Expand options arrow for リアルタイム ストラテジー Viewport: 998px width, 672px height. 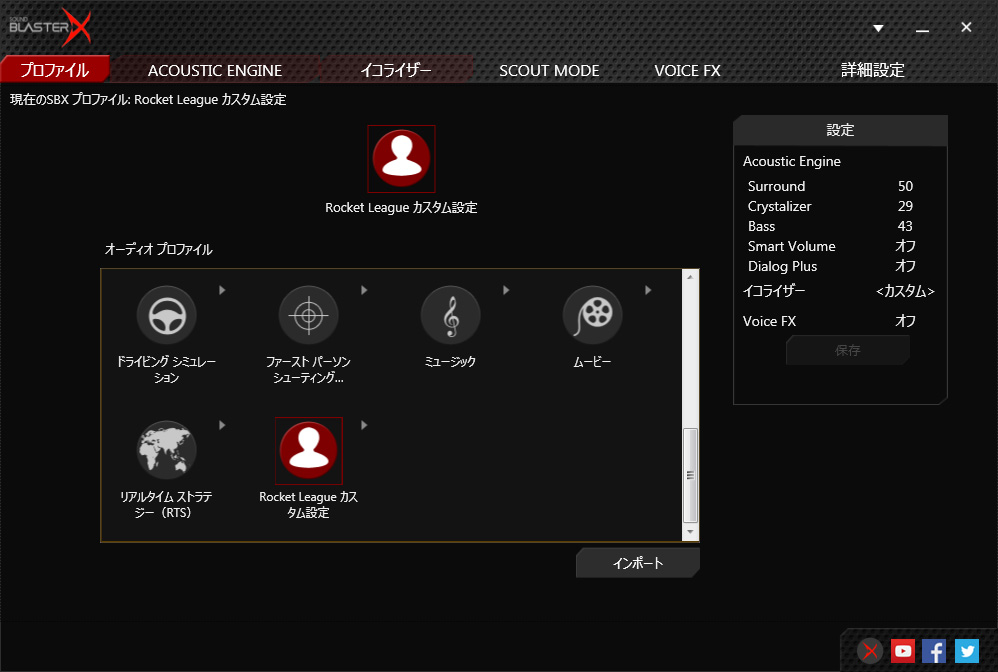[222, 425]
